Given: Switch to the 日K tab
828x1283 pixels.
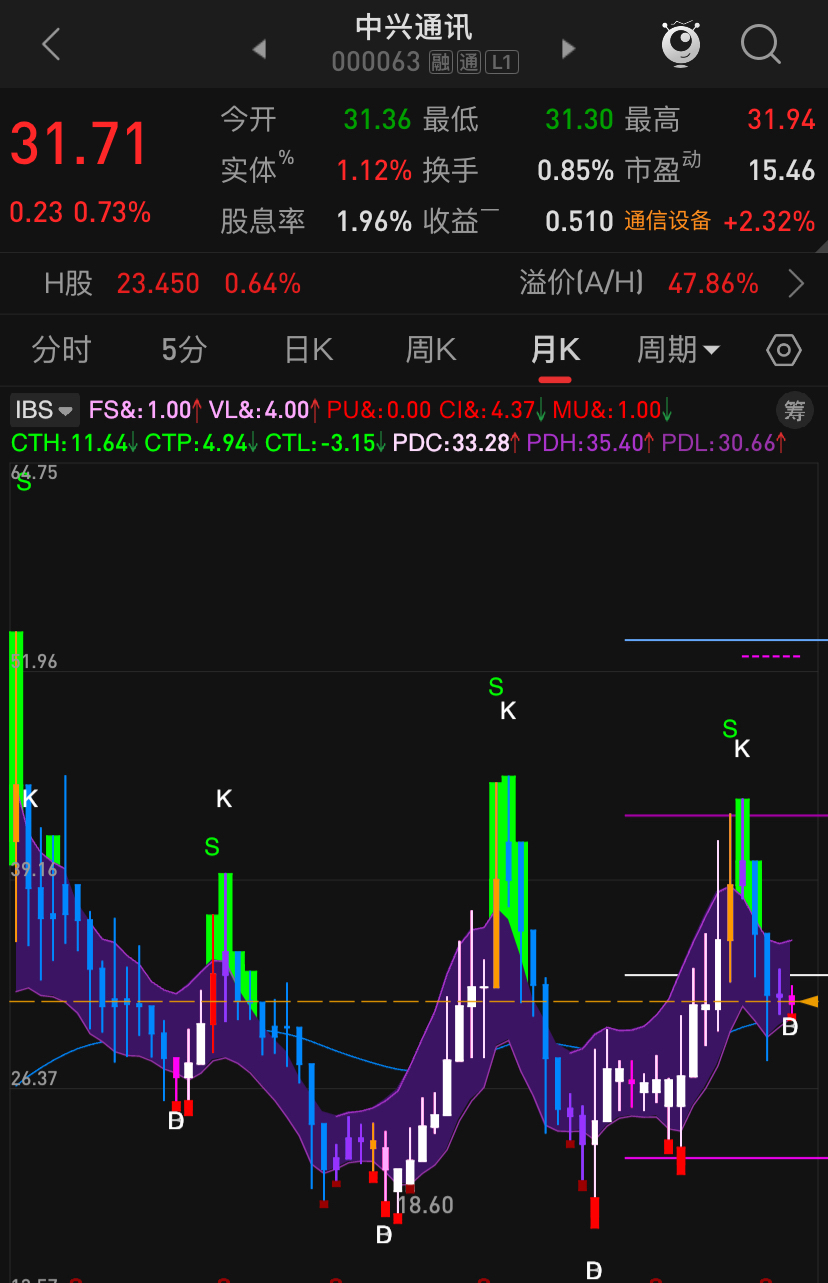Looking at the screenshot, I should 308,350.
